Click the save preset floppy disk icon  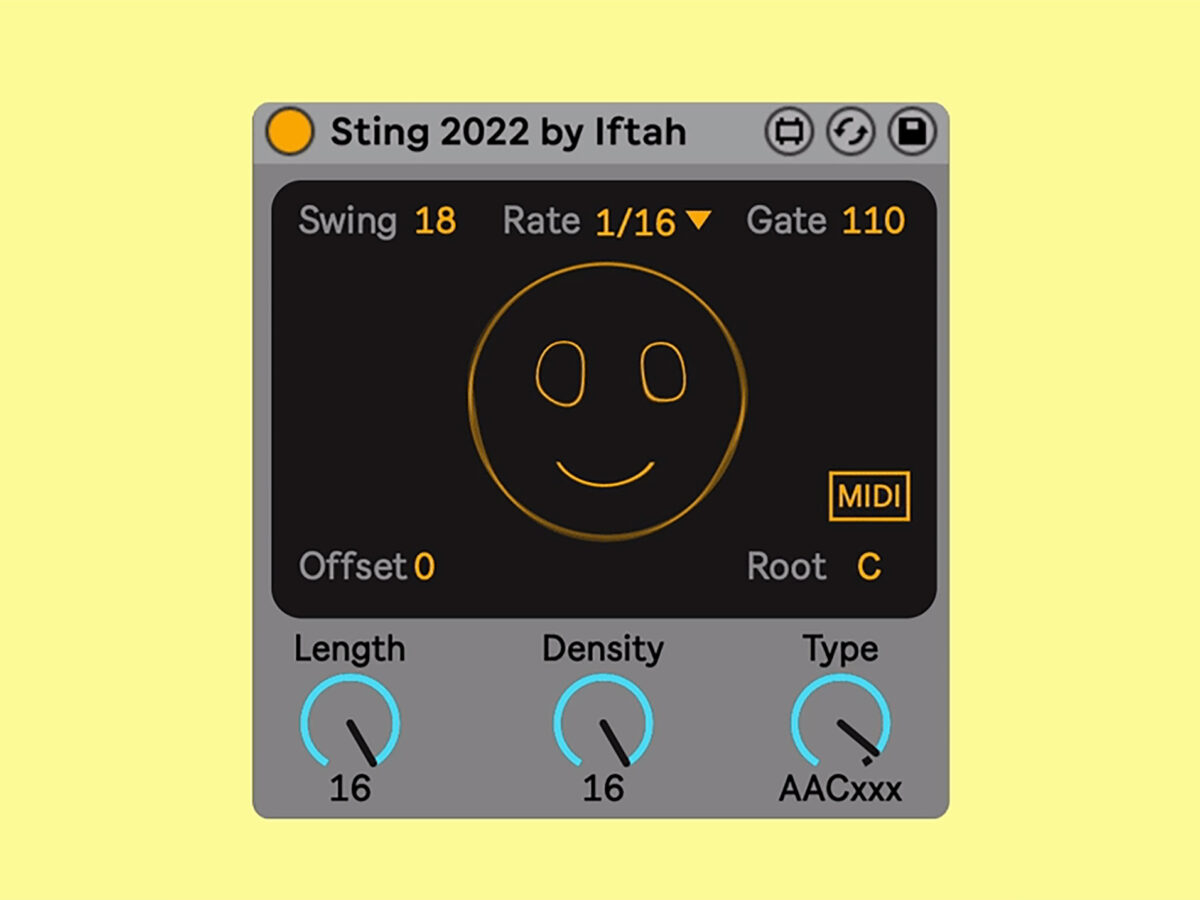[911, 132]
